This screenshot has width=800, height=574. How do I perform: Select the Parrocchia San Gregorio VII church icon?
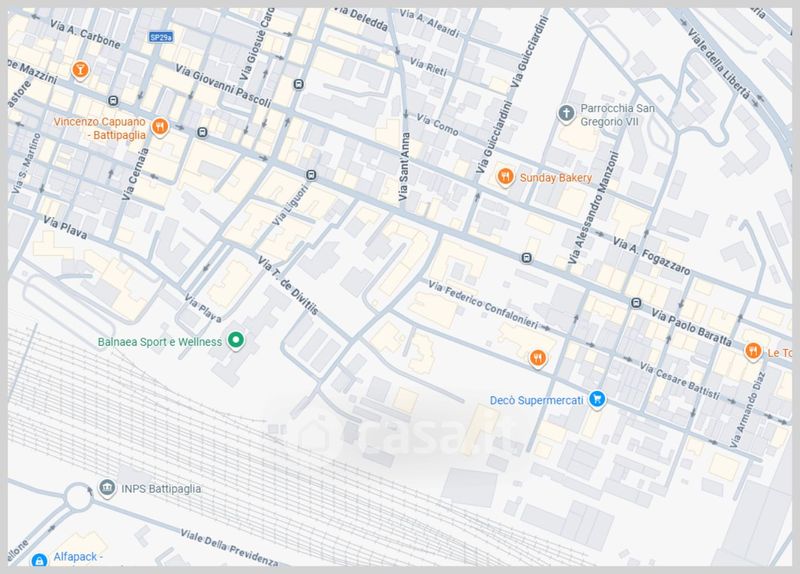567,111
